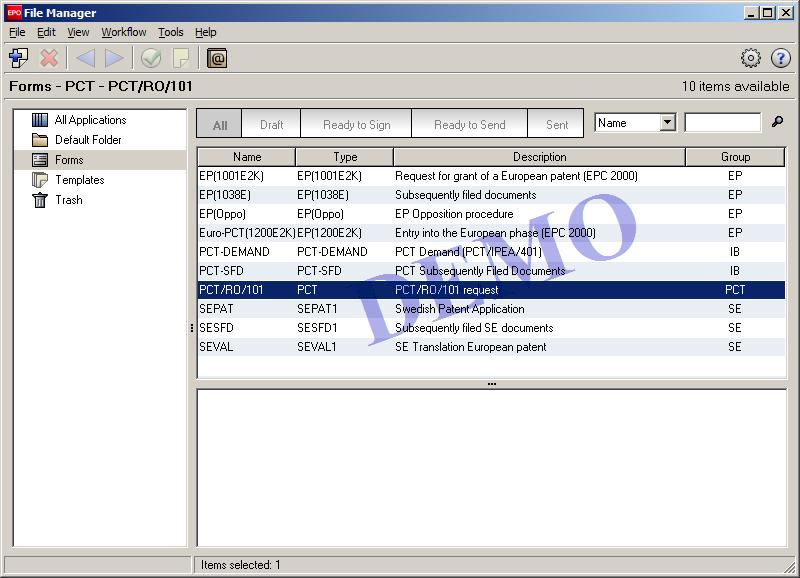Click 'Swedish Patent Application' description
800x578 pixels.
point(460,309)
